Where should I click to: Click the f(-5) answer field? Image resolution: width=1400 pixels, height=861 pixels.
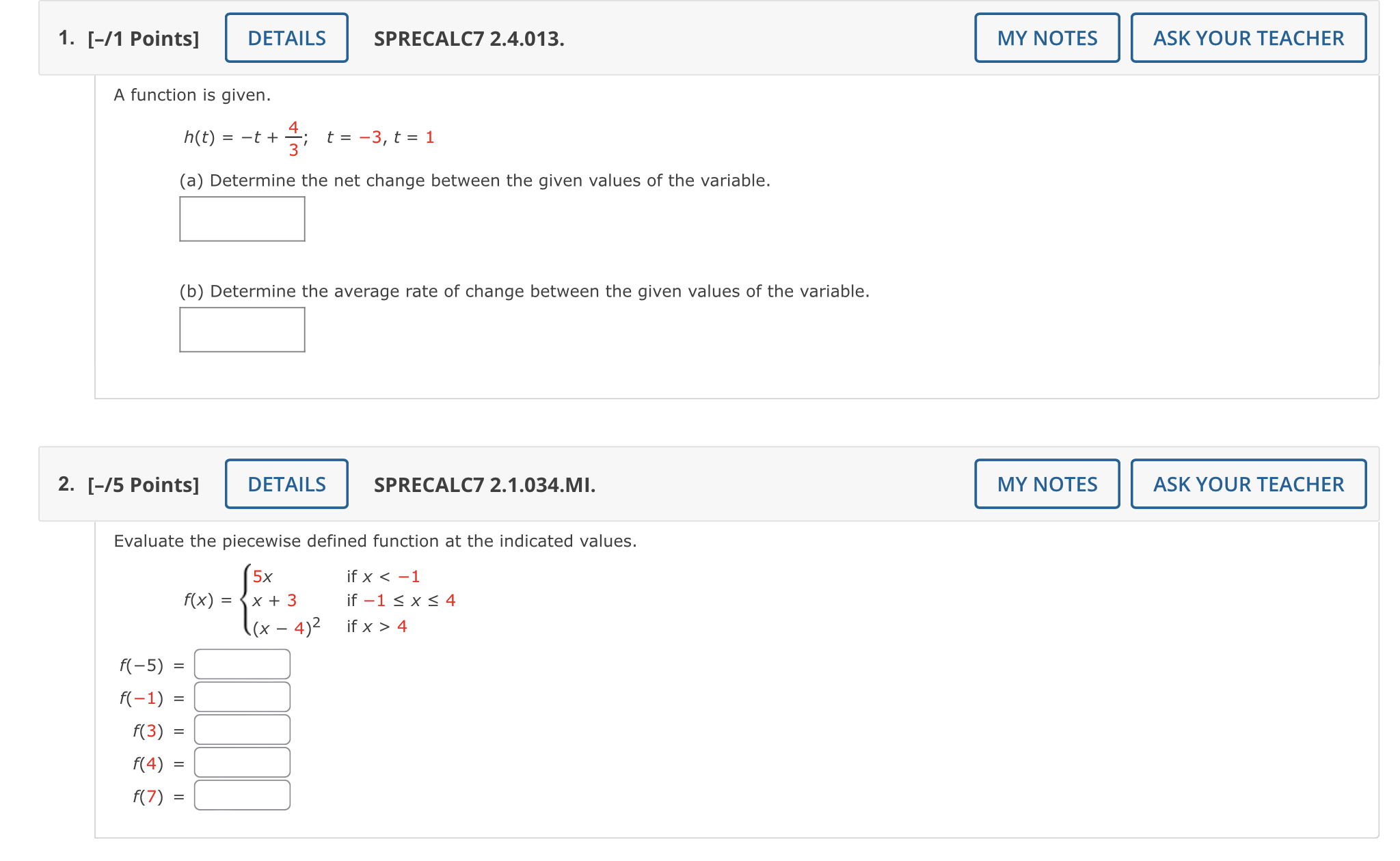(241, 664)
